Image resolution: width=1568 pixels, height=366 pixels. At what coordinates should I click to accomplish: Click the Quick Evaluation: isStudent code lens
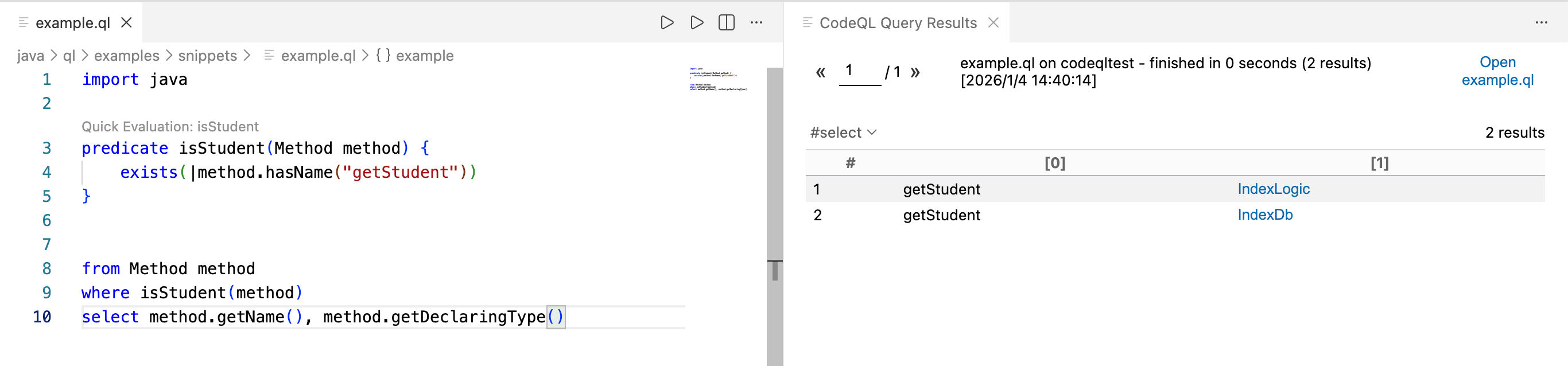[170, 126]
